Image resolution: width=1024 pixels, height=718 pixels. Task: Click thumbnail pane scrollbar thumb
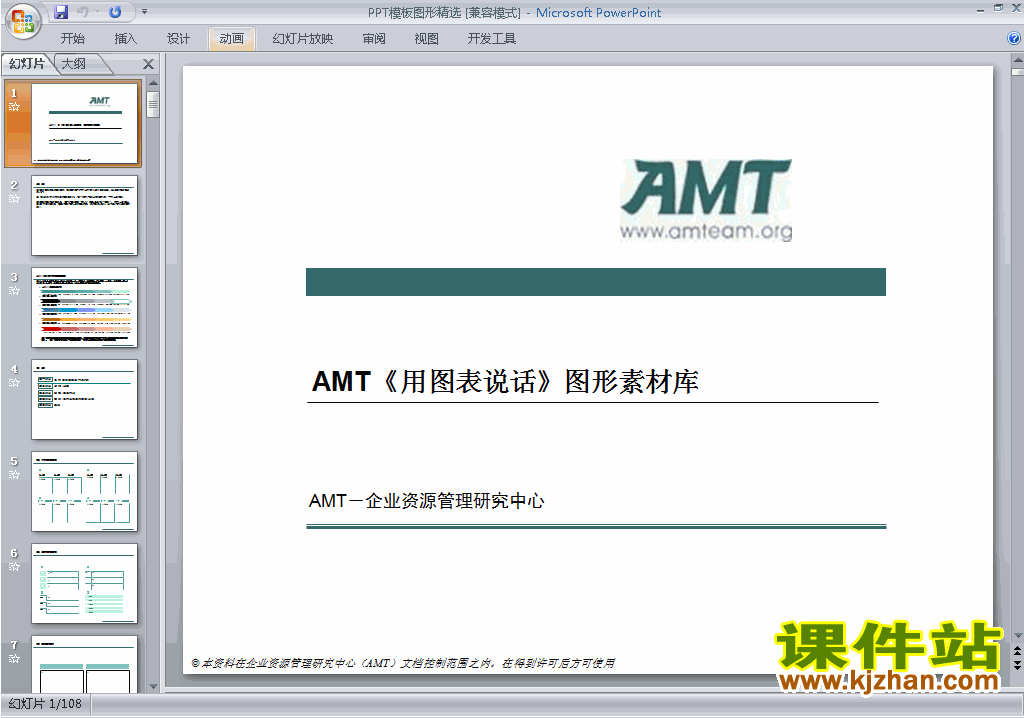click(x=153, y=105)
